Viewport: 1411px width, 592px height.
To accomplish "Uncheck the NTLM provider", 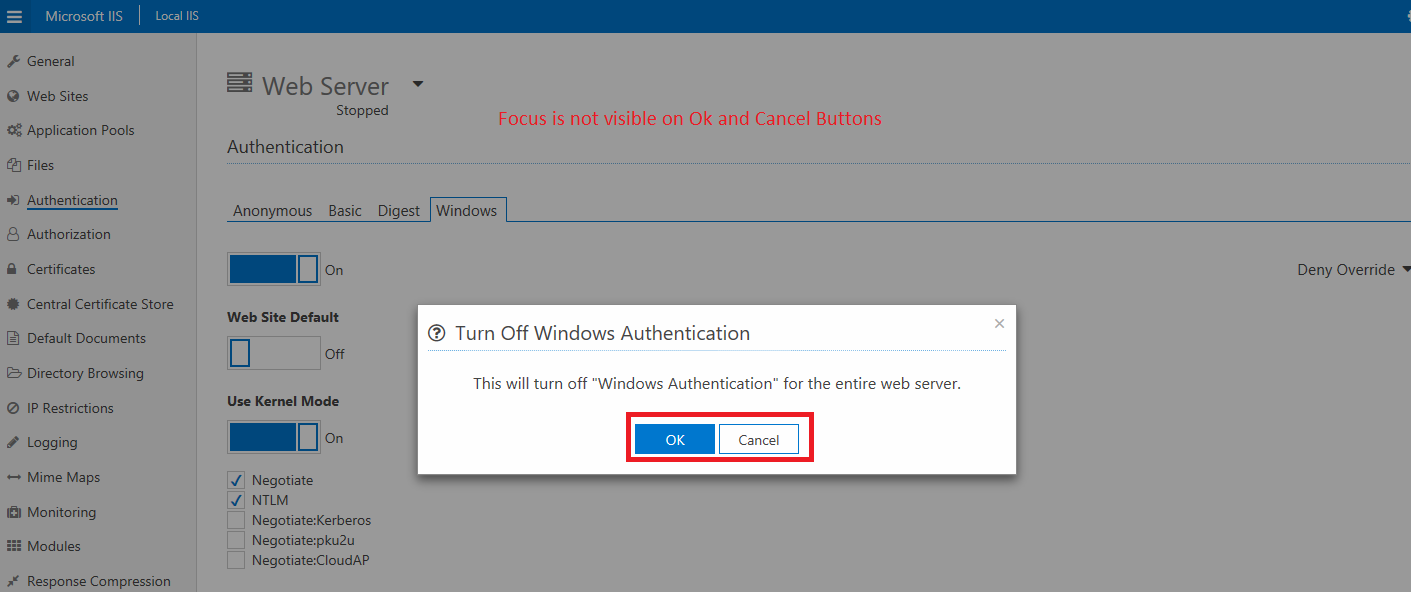I will (x=236, y=499).
